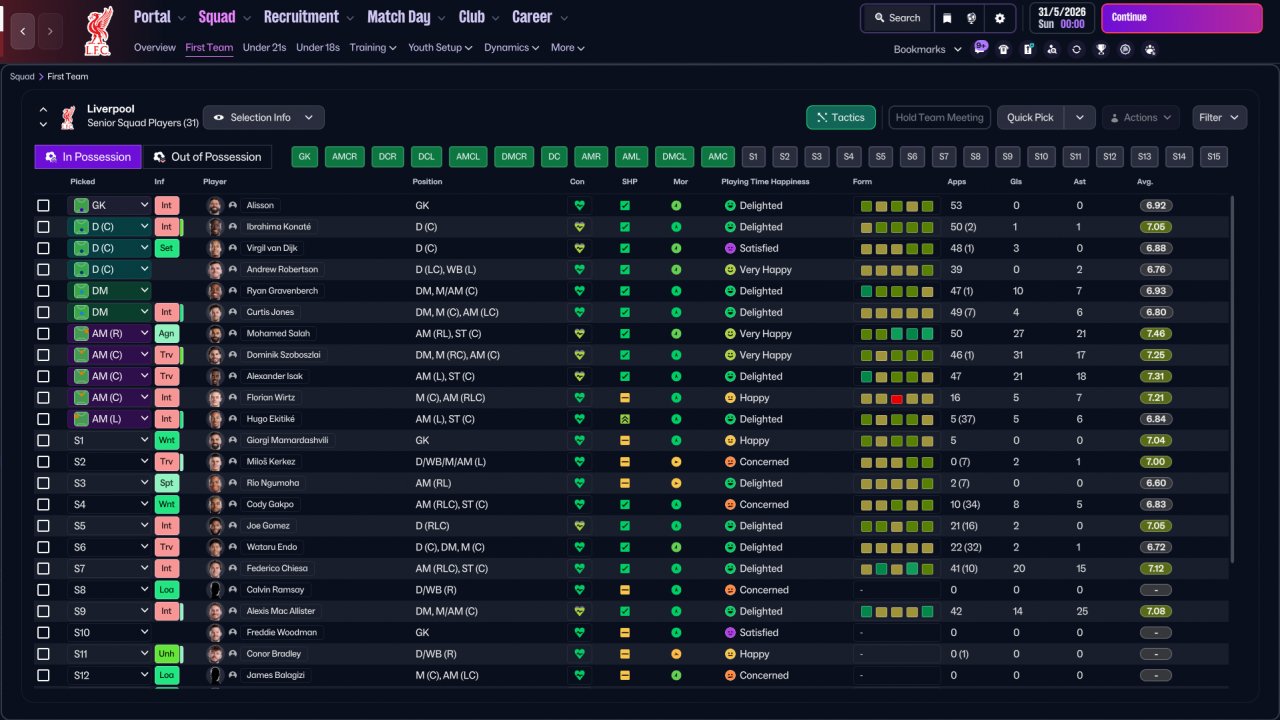Click Hugo Ekitiké's match sharpness icon
The height and width of the screenshot is (720, 1280).
625,419
